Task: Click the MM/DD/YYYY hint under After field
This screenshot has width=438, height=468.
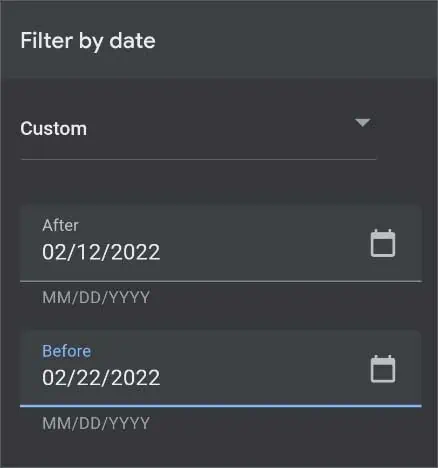Action: pos(96,297)
